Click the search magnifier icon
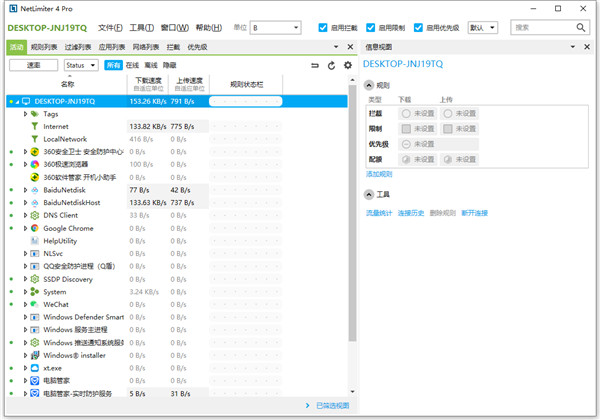This screenshot has width=600, height=420. pos(580,28)
